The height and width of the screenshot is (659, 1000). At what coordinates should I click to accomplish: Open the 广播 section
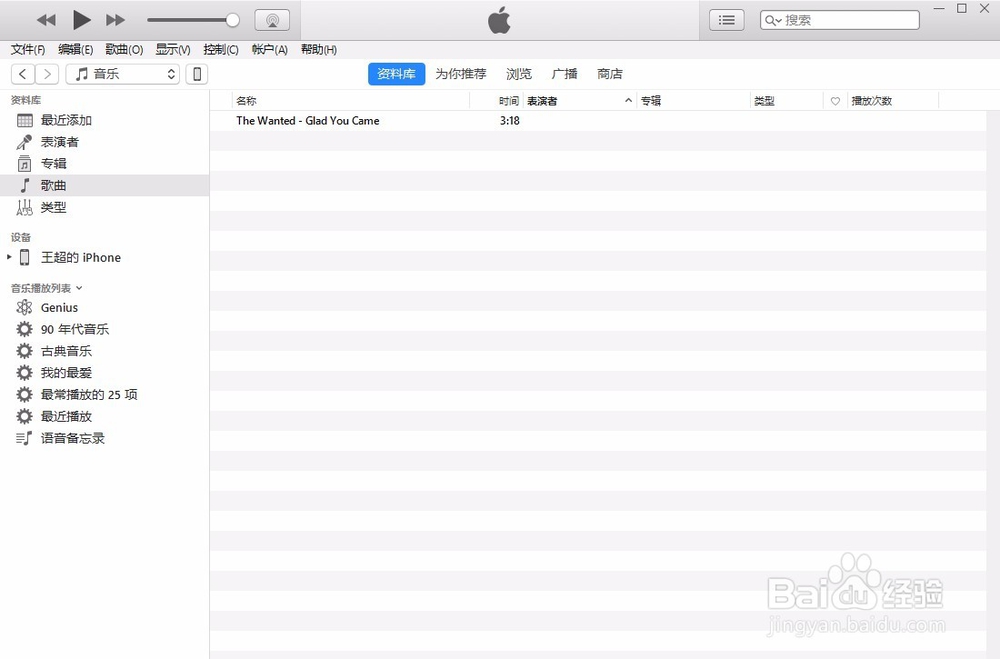coord(564,73)
